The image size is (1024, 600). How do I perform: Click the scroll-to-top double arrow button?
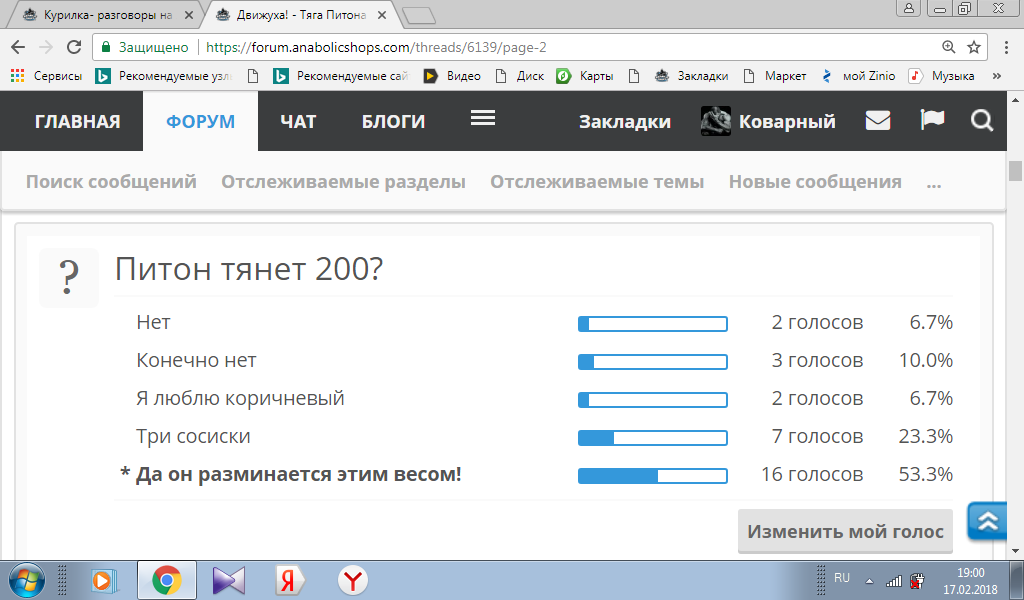click(988, 521)
